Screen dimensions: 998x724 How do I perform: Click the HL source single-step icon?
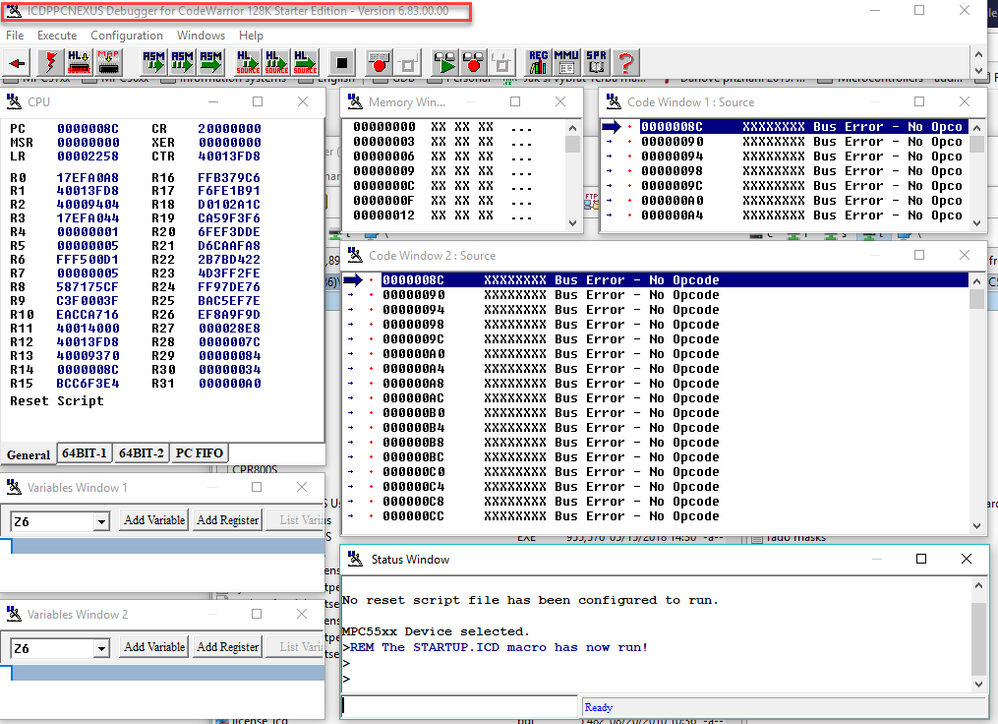248,63
